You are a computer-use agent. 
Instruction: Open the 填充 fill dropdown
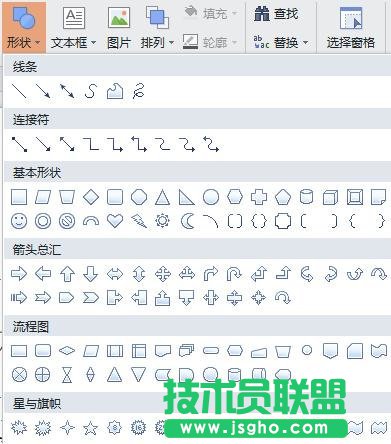click(x=211, y=13)
